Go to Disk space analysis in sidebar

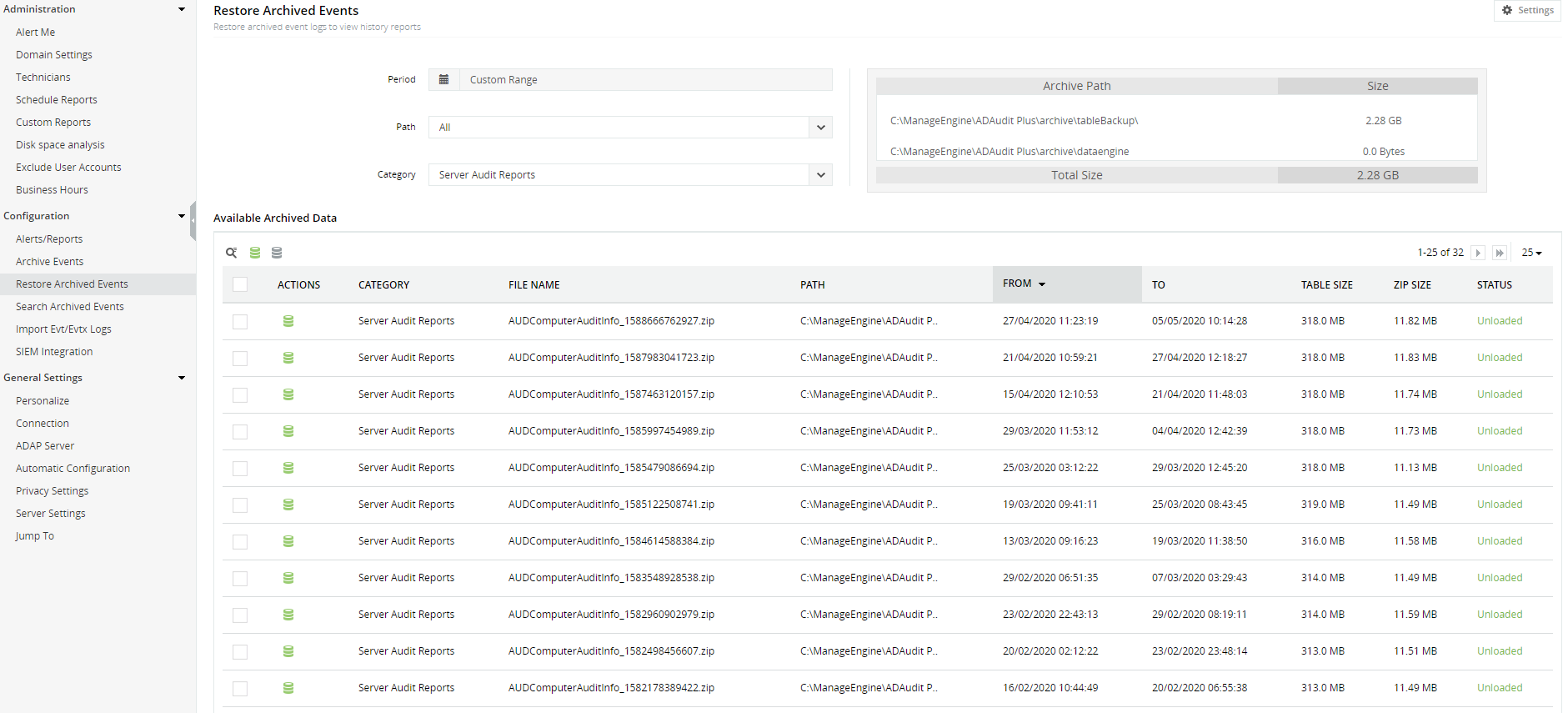(60, 145)
